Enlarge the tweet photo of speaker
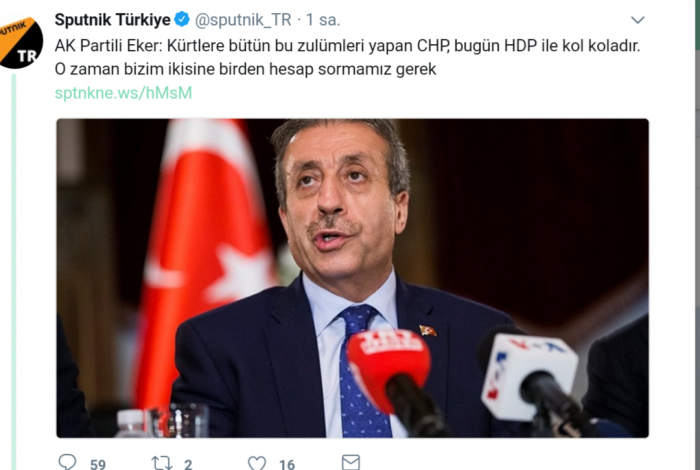 pos(352,278)
